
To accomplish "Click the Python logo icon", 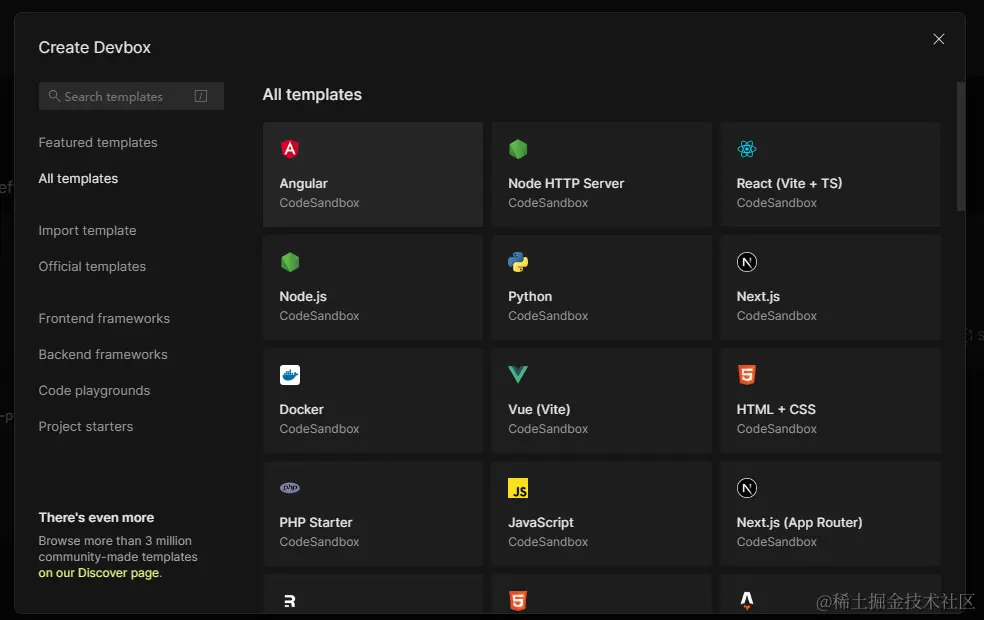I will pos(518,262).
